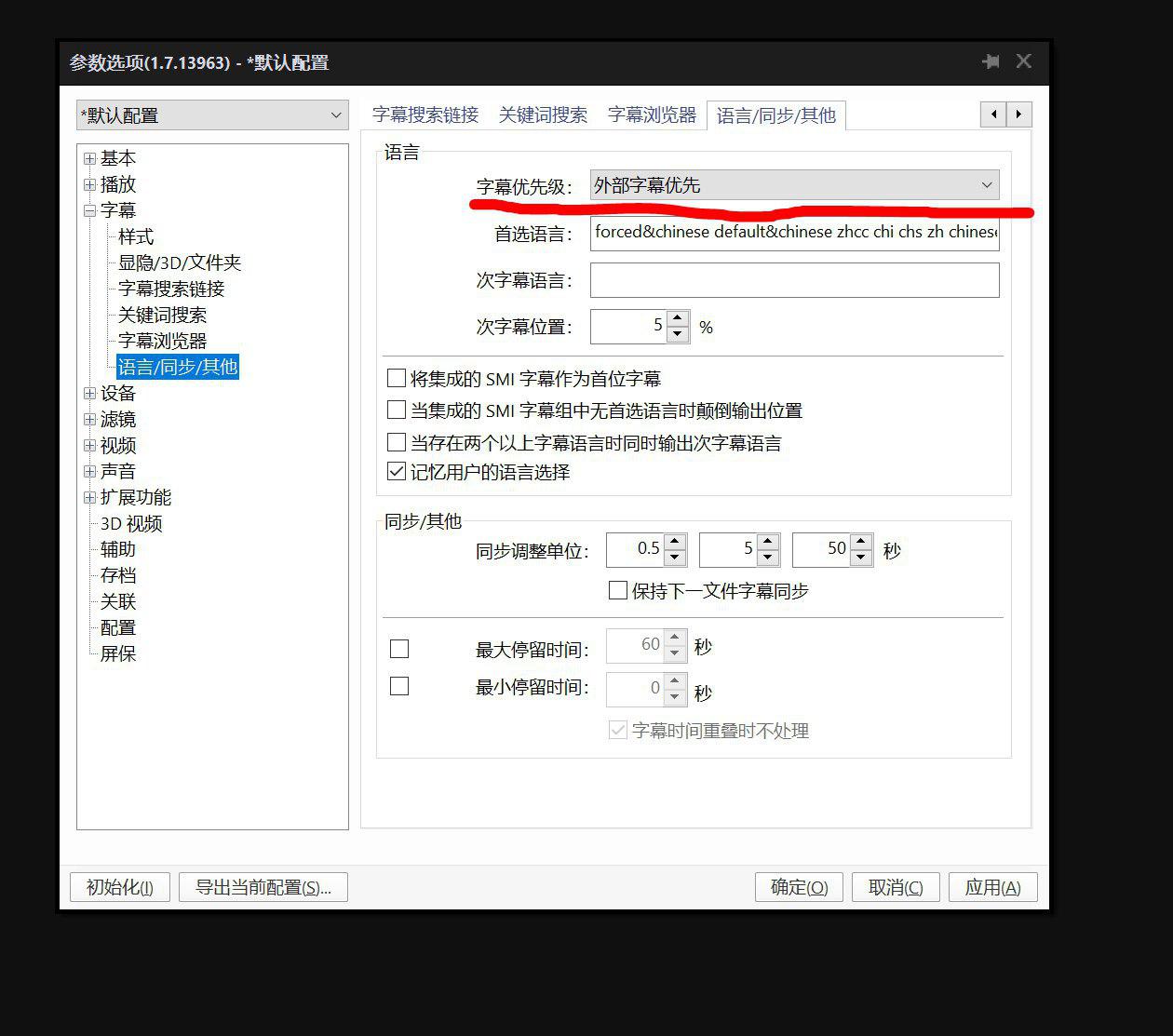The height and width of the screenshot is (1036, 1173).
Task: Click 导出当前配置(S)... button
Action: [263, 887]
